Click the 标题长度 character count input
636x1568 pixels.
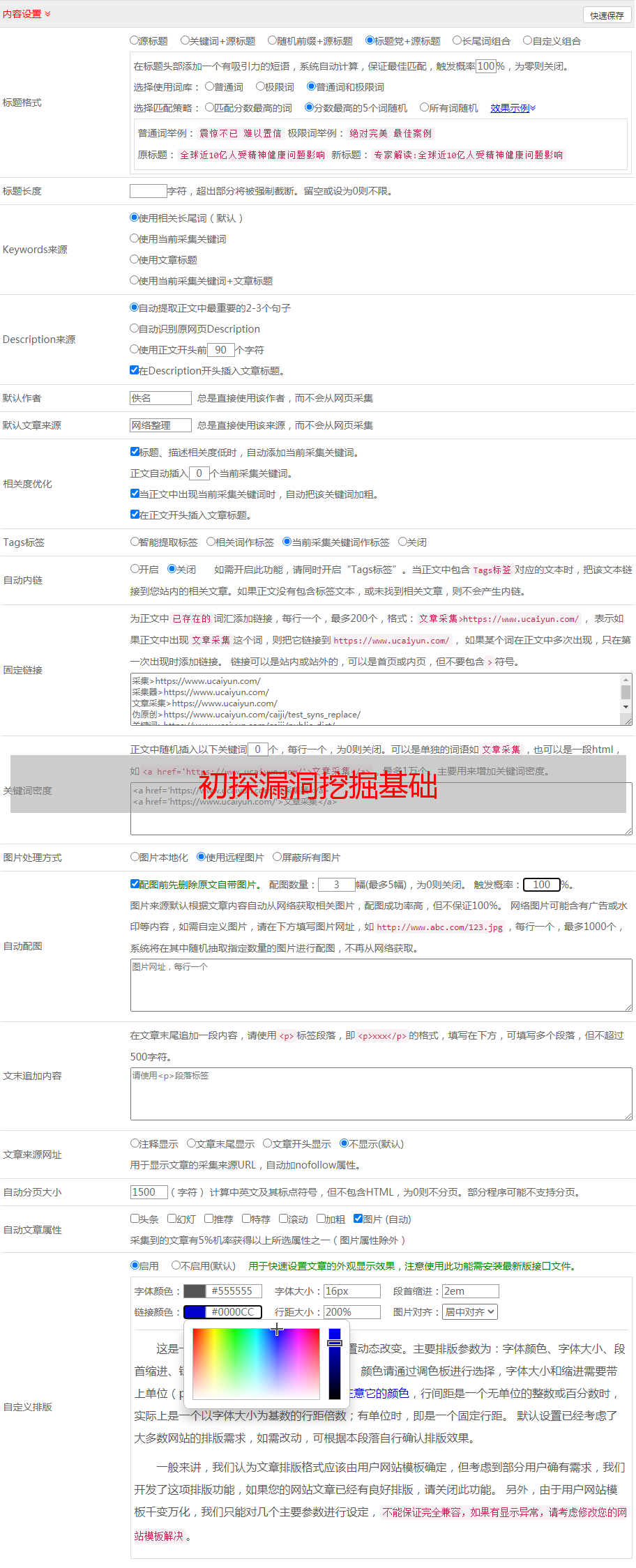[148, 191]
